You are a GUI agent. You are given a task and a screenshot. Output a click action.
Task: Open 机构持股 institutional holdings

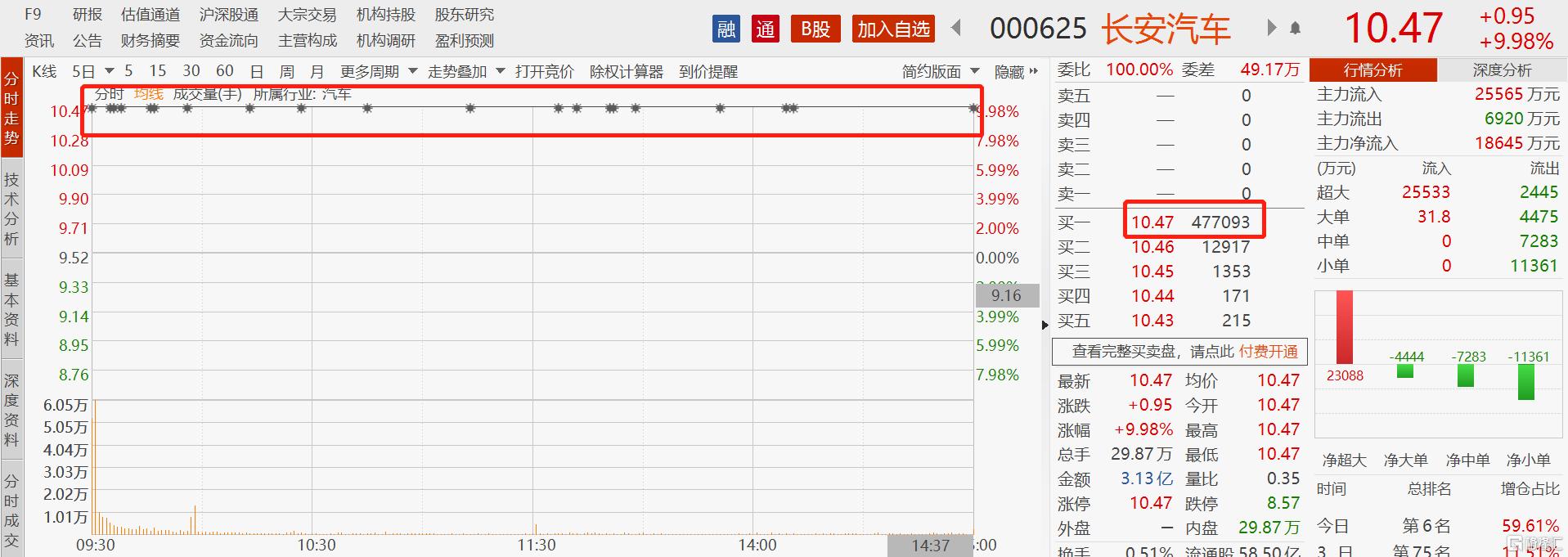386,15
